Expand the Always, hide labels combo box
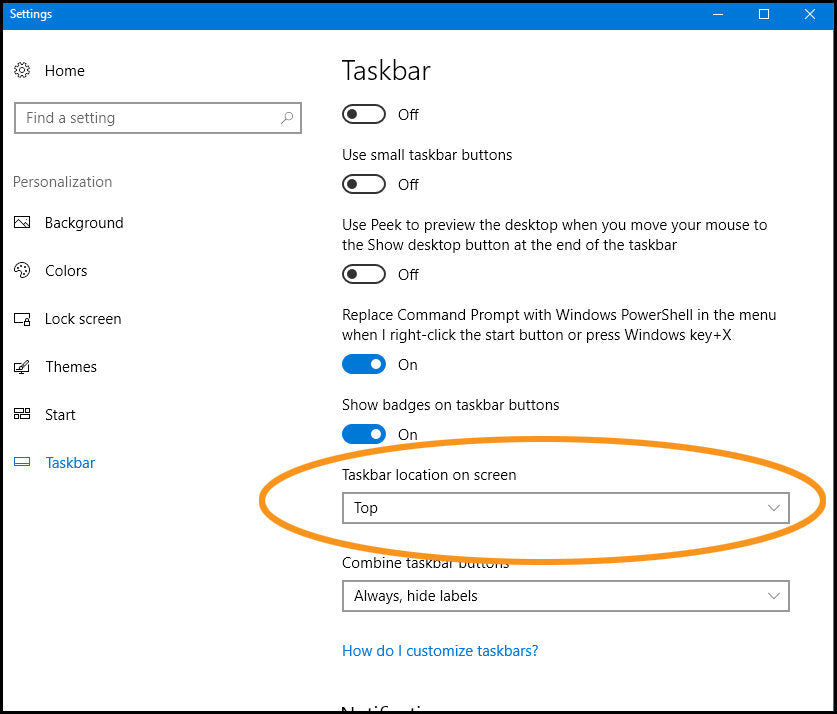837x714 pixels. pyautogui.click(x=565, y=596)
